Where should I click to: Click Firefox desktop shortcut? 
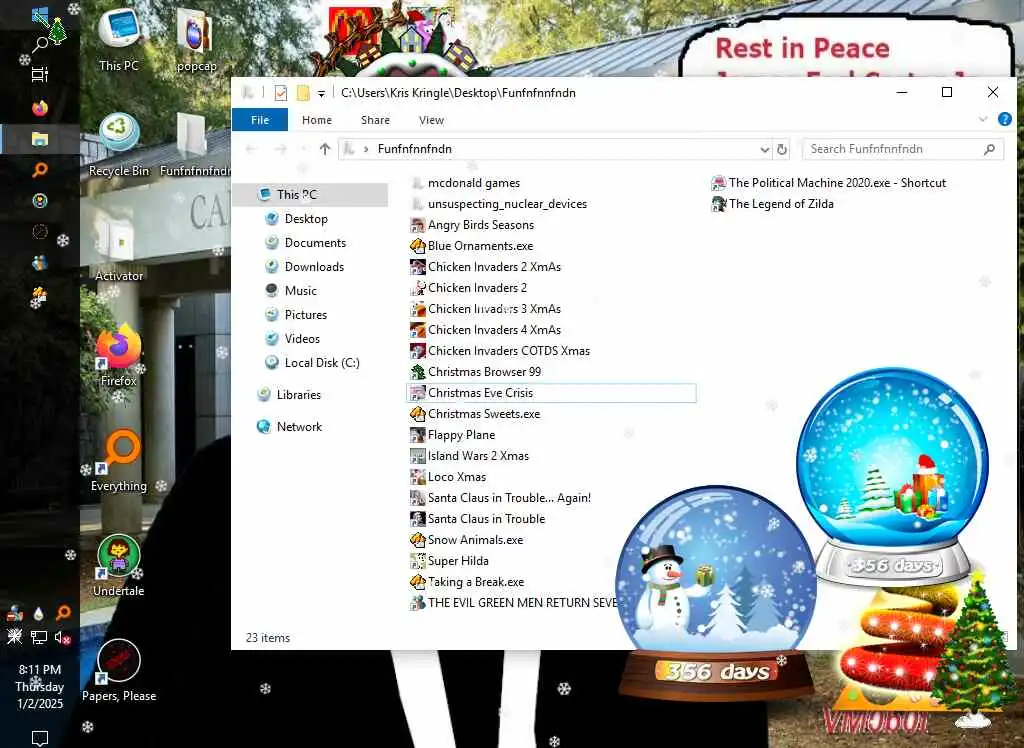(x=119, y=355)
